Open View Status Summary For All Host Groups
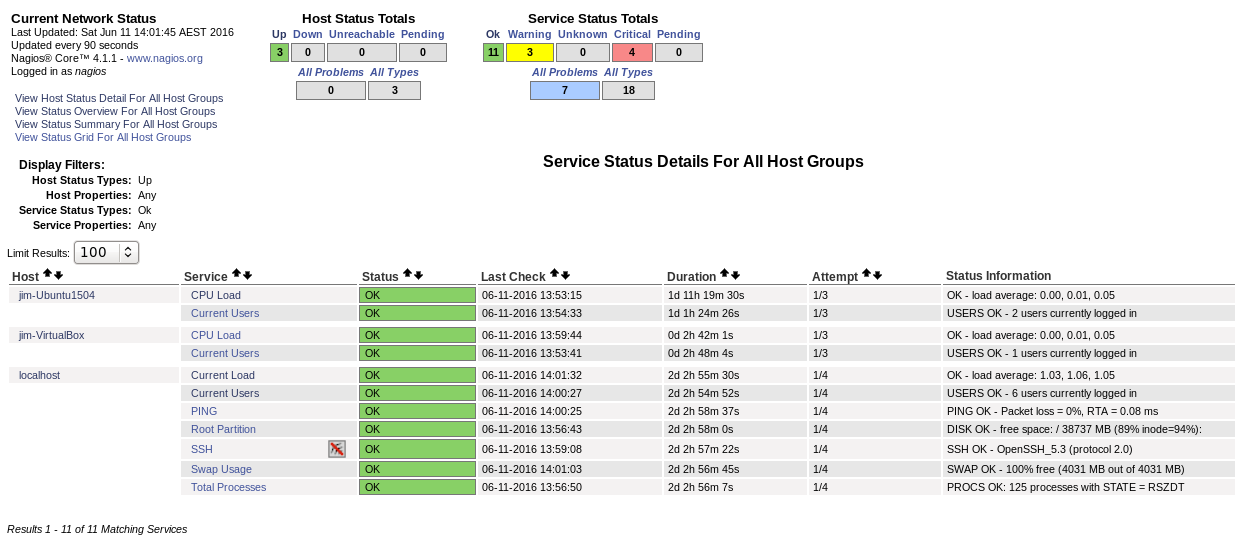The height and width of the screenshot is (538, 1235). [x=116, y=124]
